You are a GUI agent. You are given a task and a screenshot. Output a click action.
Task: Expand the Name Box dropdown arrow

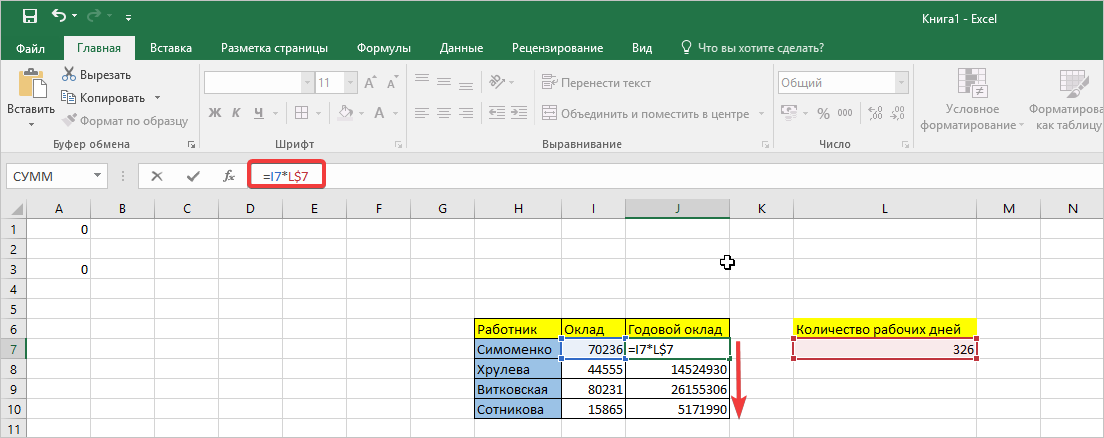(x=97, y=176)
